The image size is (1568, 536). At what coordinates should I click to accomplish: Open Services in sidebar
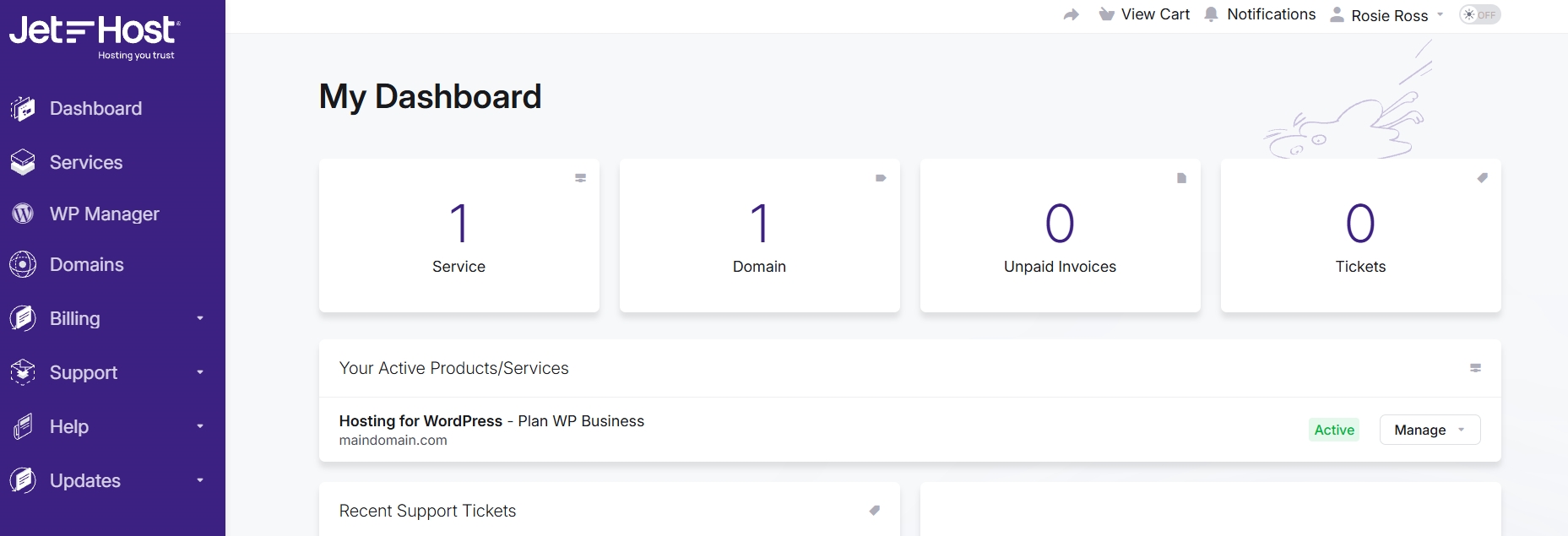tap(86, 162)
